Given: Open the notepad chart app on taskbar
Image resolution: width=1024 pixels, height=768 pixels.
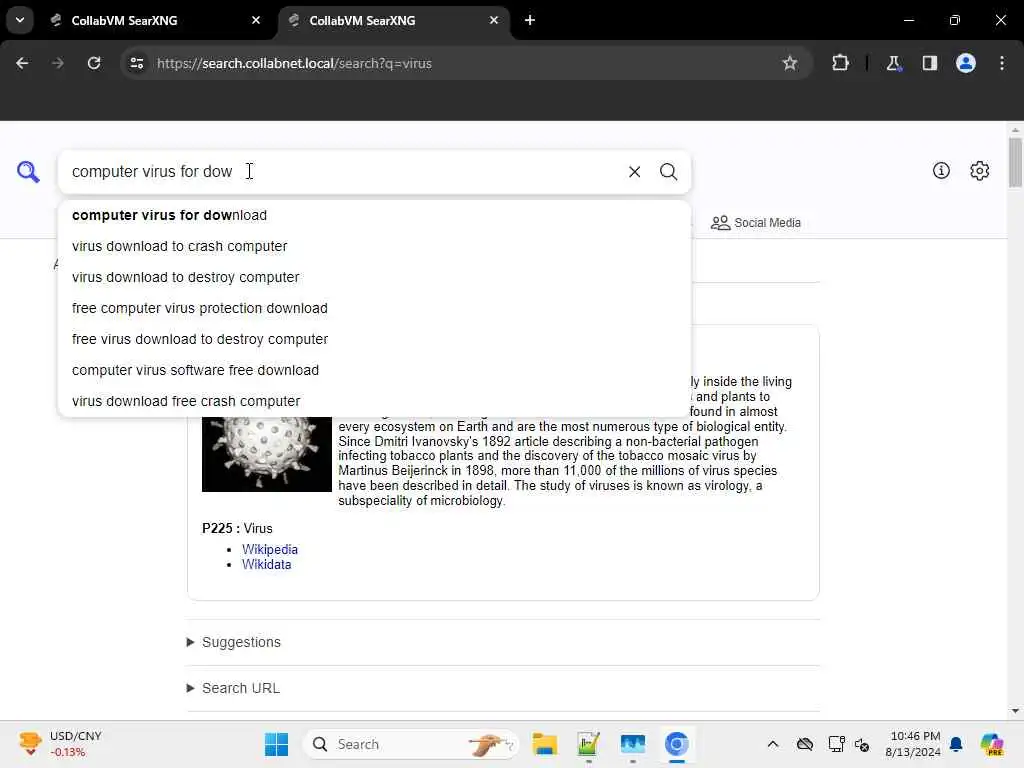Looking at the screenshot, I should tap(588, 744).
